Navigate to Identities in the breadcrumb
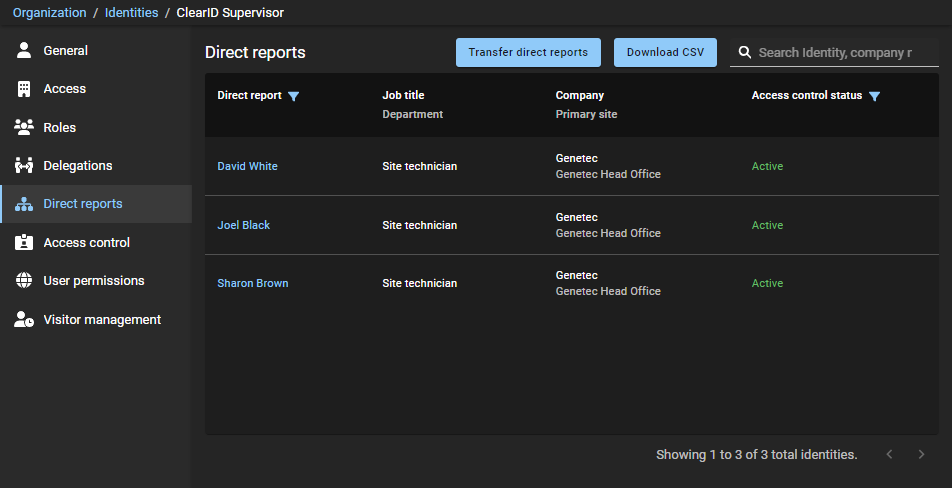 (131, 13)
